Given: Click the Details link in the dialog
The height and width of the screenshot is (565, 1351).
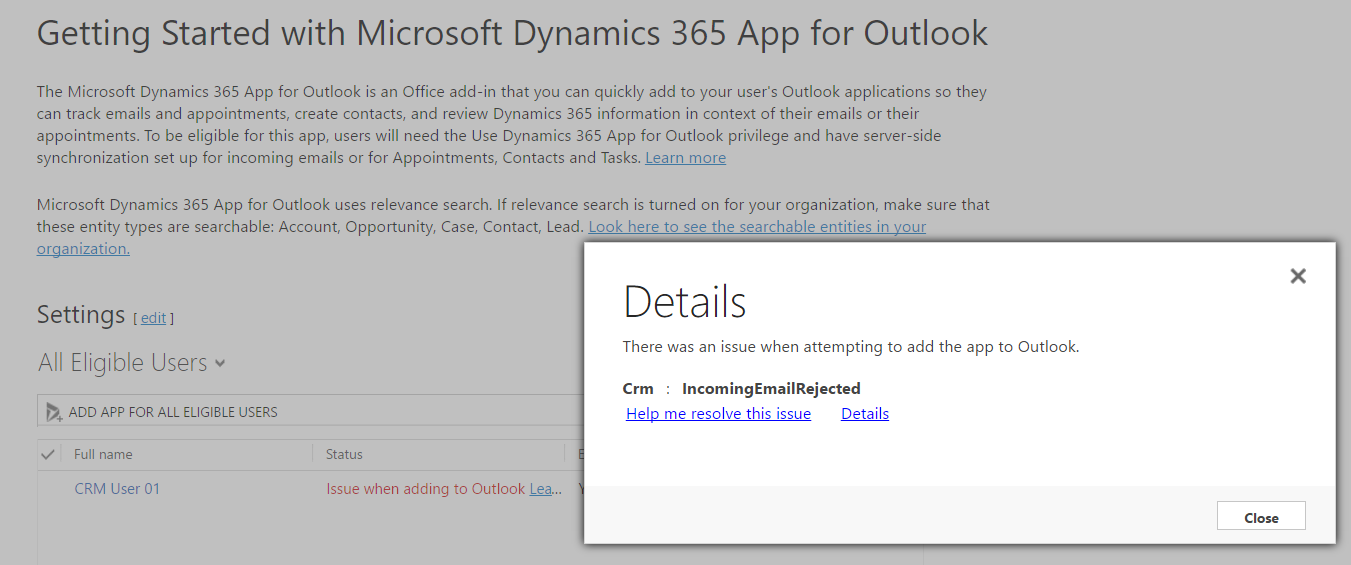Looking at the screenshot, I should point(864,414).
